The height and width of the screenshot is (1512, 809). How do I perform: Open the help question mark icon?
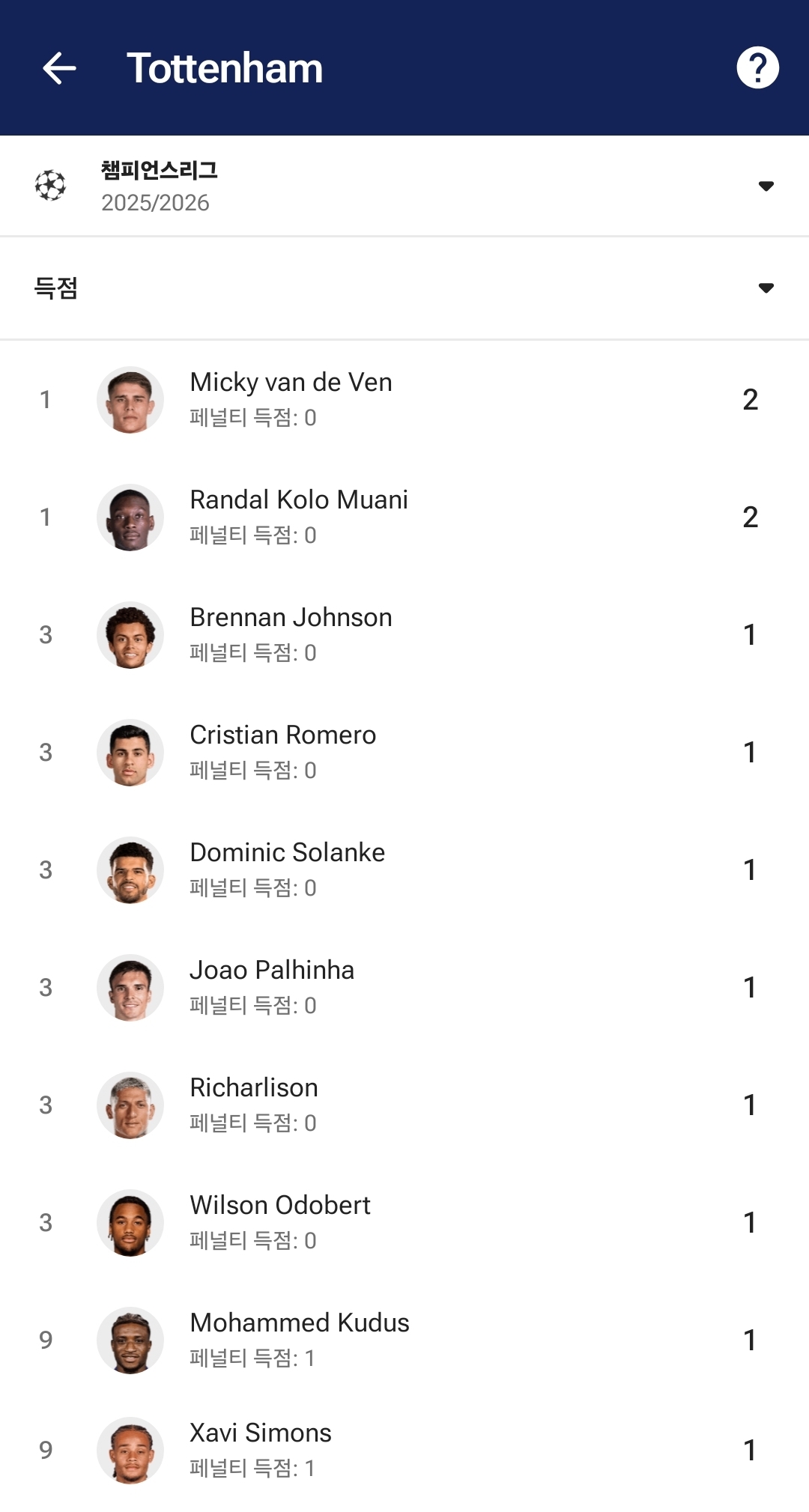[x=757, y=68]
